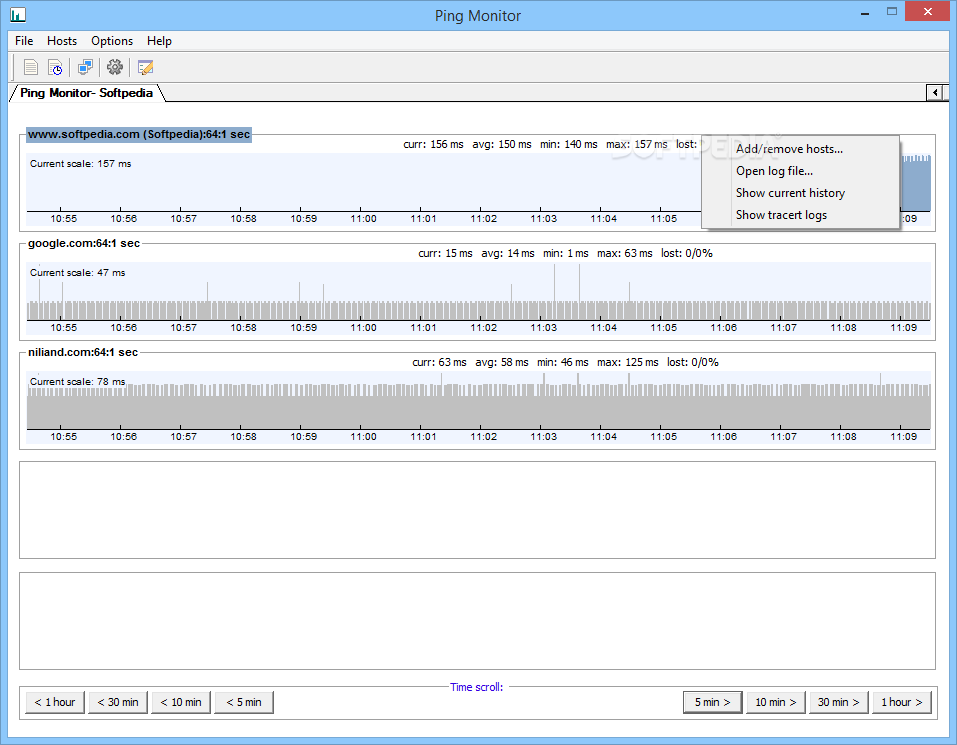Click the 5 min > scroll button
Image resolution: width=957 pixels, height=745 pixels.
coord(712,702)
